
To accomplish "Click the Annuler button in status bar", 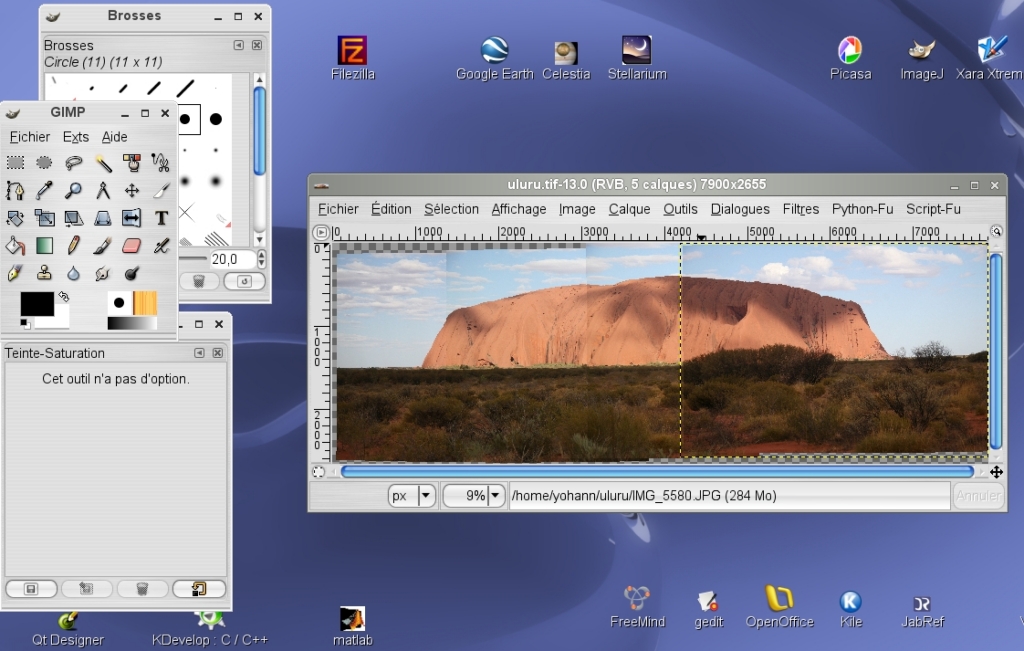I will click(x=978, y=496).
